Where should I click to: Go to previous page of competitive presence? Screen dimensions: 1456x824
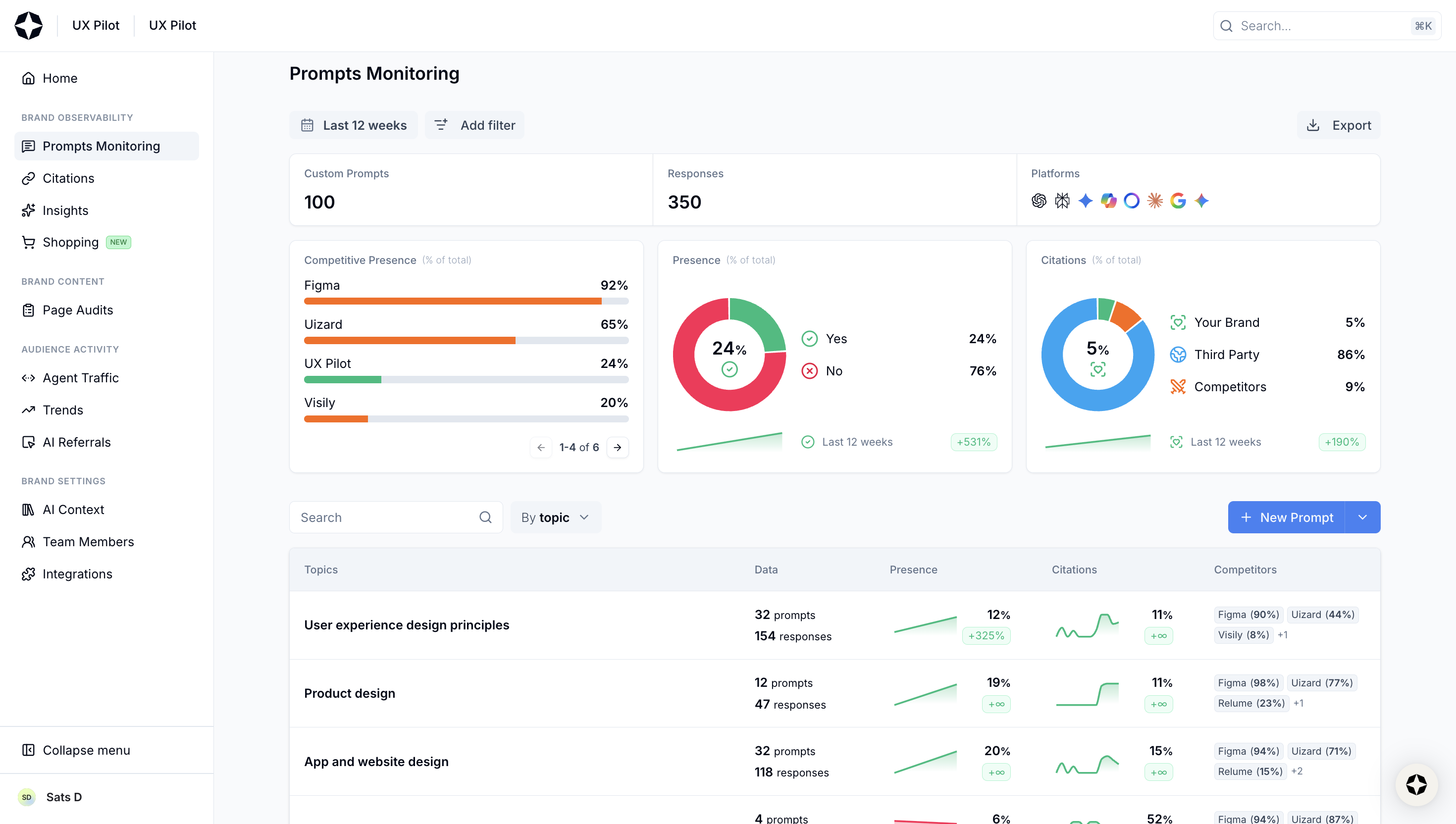[541, 447]
